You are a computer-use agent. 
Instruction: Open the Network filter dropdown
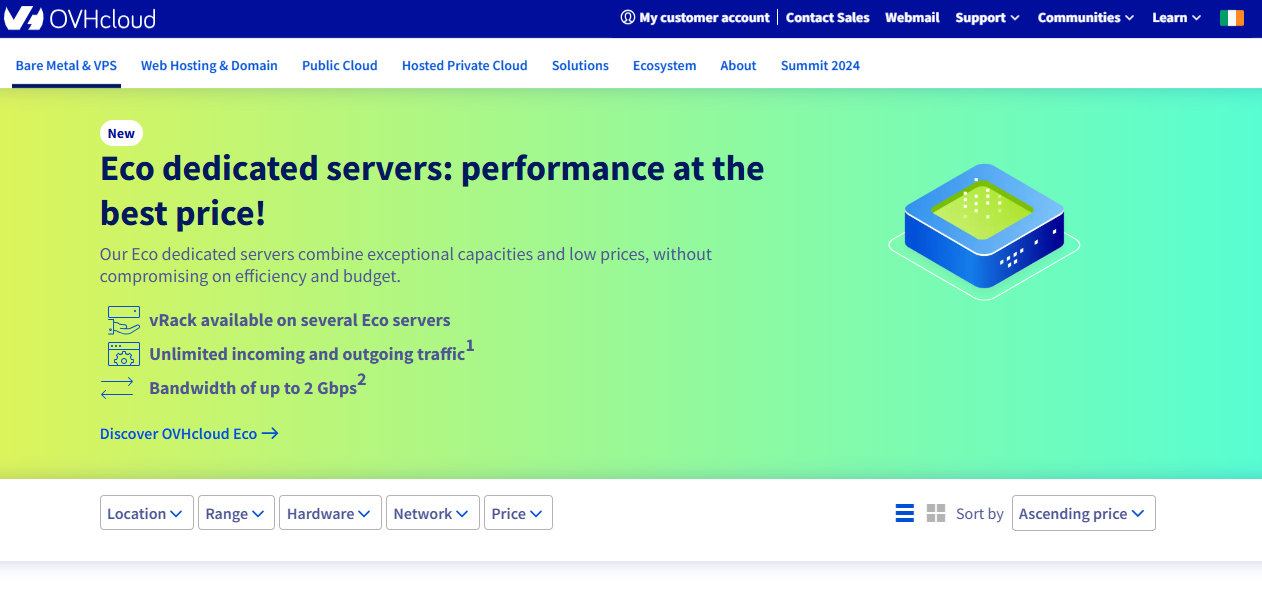432,512
